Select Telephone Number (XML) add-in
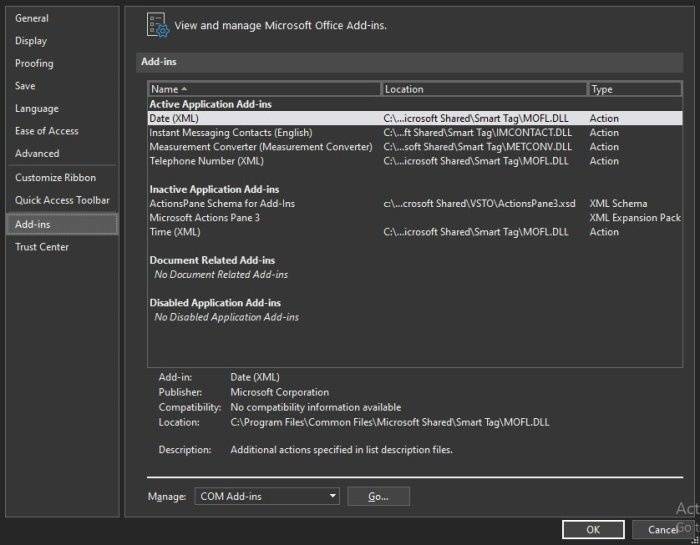Screen dimensions: 700x545 (x=415, y=161)
